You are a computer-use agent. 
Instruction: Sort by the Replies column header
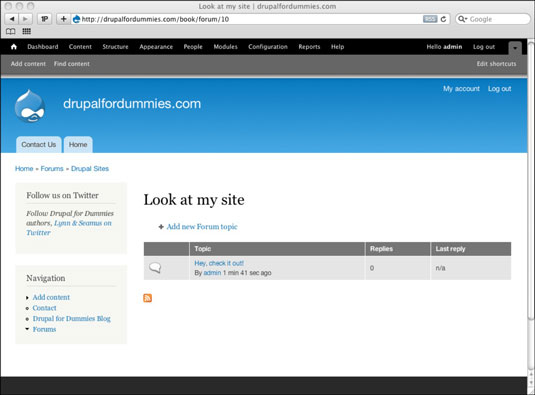tap(381, 249)
